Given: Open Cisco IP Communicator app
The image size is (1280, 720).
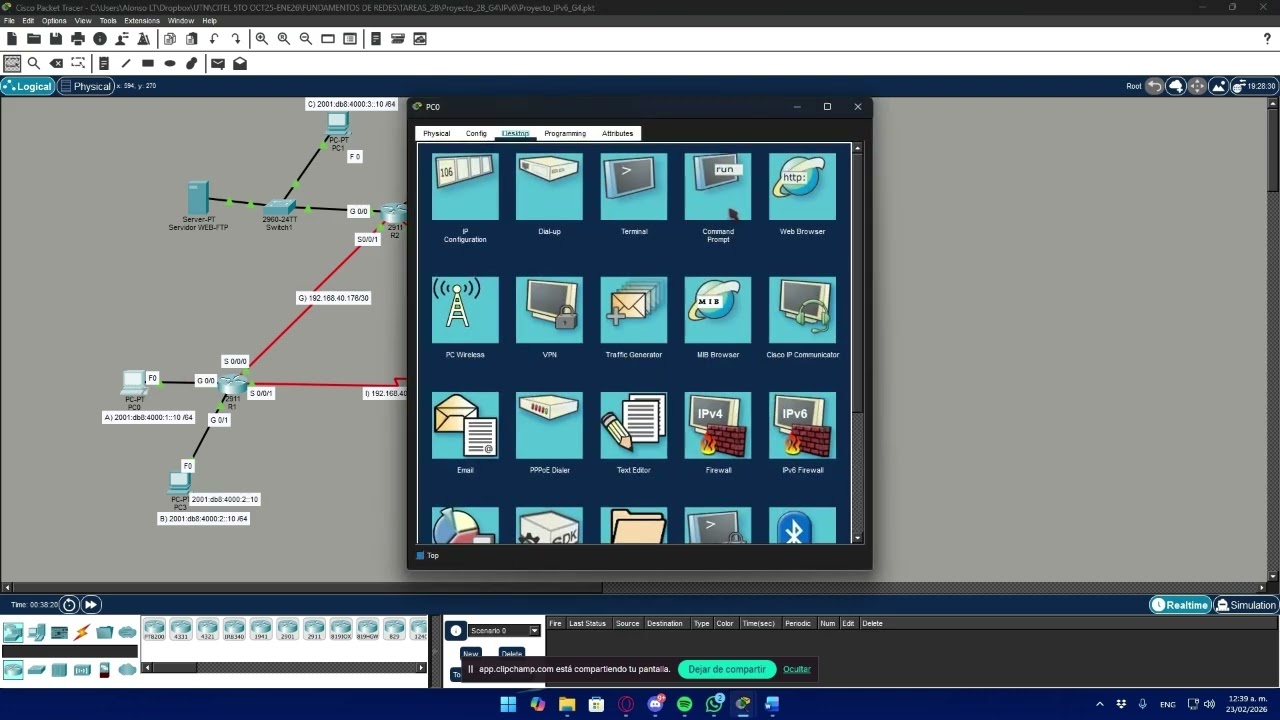Looking at the screenshot, I should [802, 310].
